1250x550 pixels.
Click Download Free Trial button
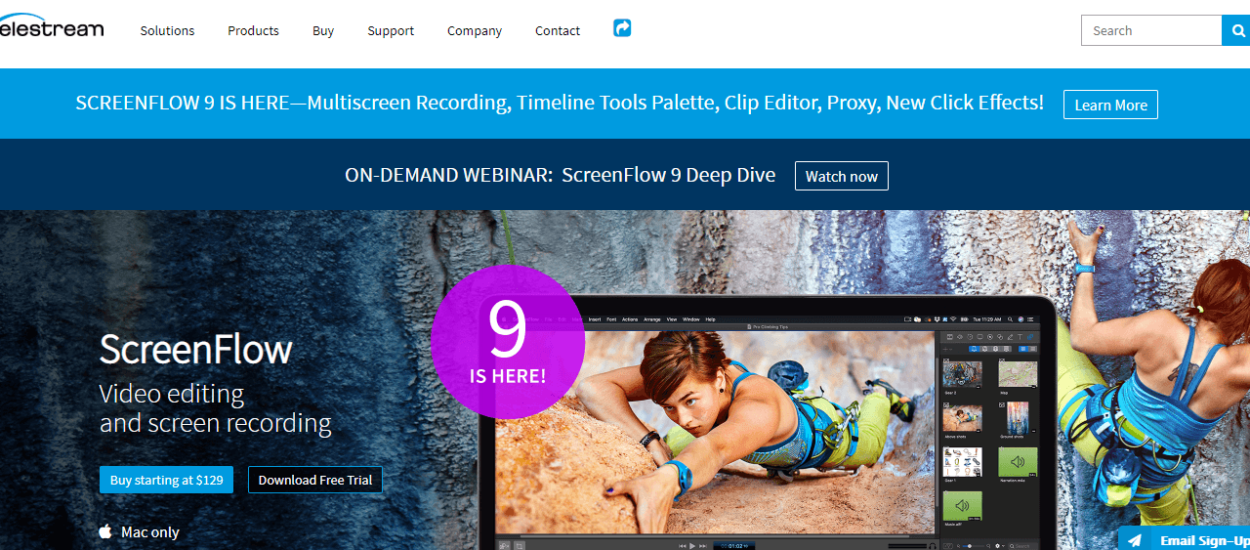(x=315, y=480)
